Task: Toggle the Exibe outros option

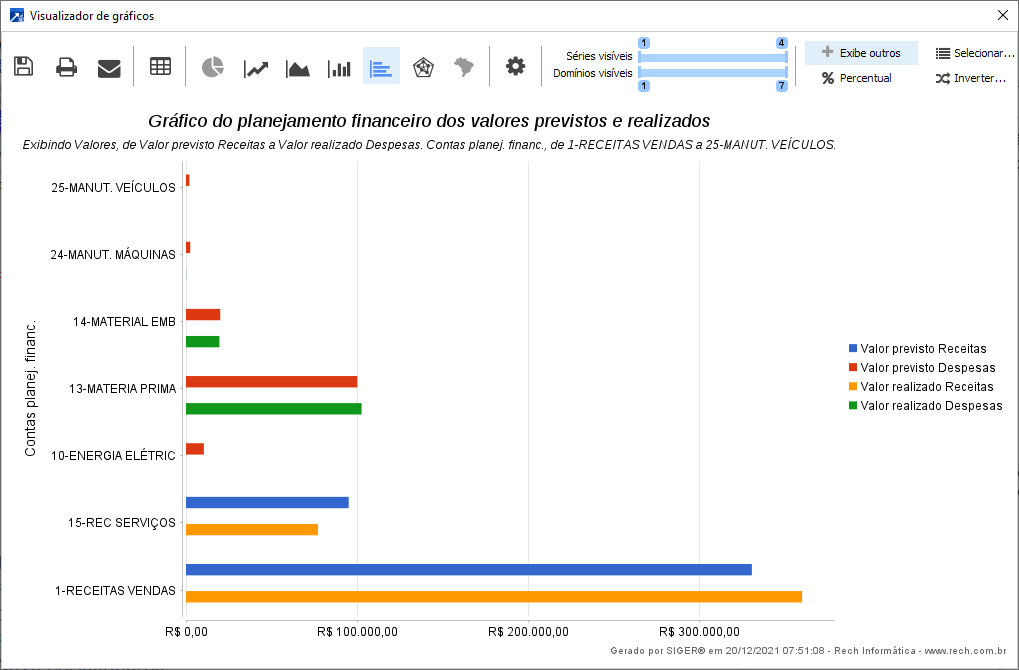Action: point(861,53)
